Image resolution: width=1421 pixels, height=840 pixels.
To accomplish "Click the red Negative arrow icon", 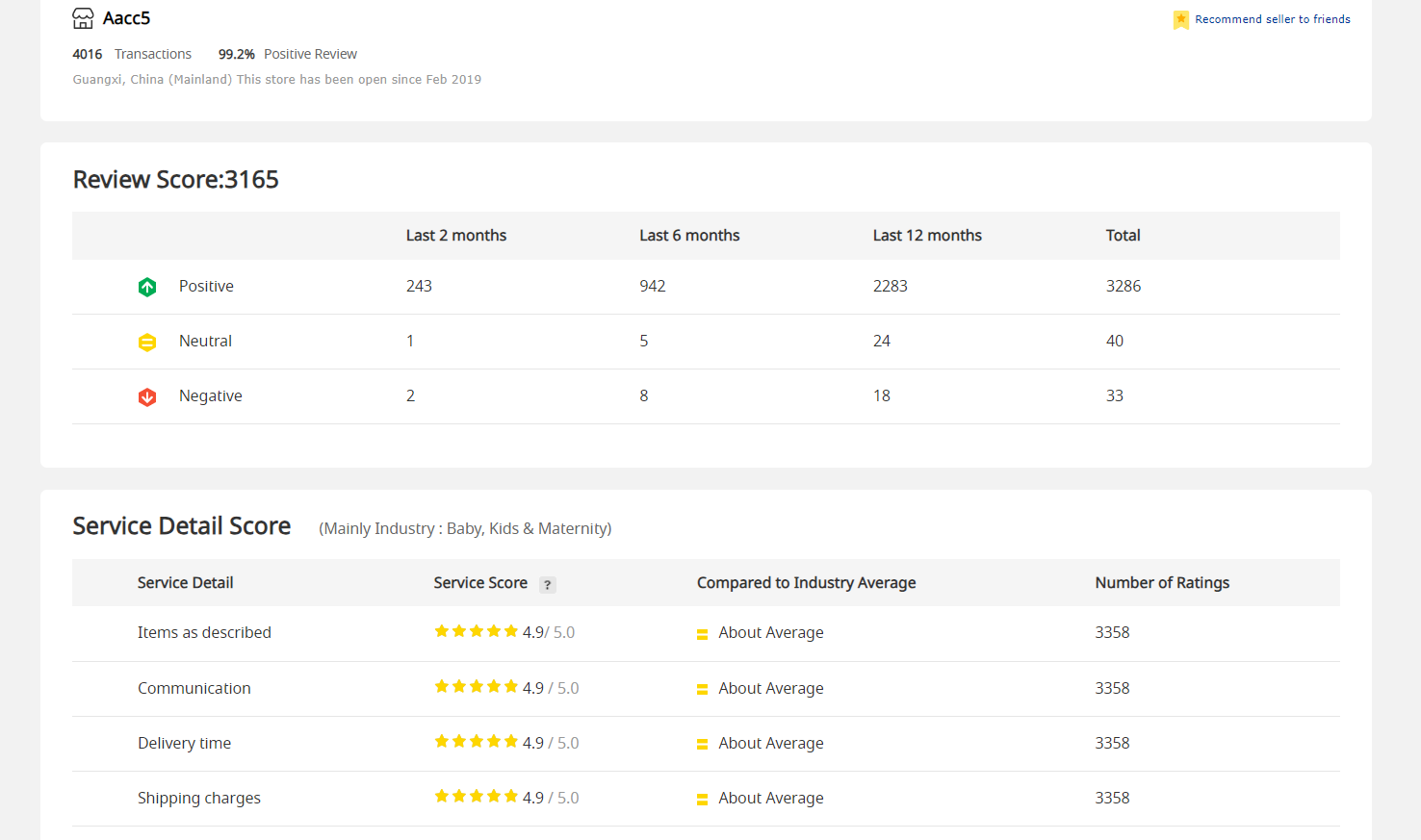I will pyautogui.click(x=147, y=396).
